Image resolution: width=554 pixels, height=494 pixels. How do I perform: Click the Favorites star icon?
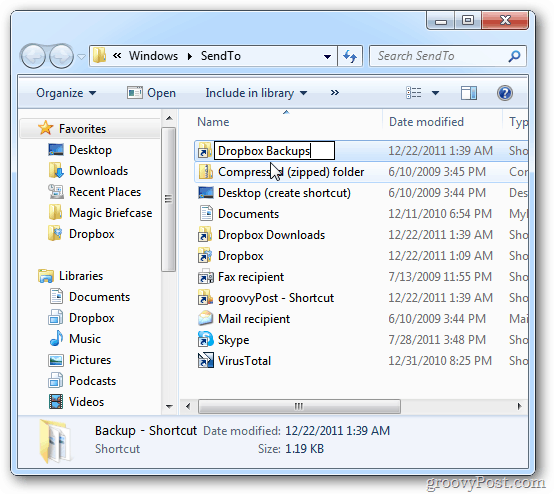[46, 128]
